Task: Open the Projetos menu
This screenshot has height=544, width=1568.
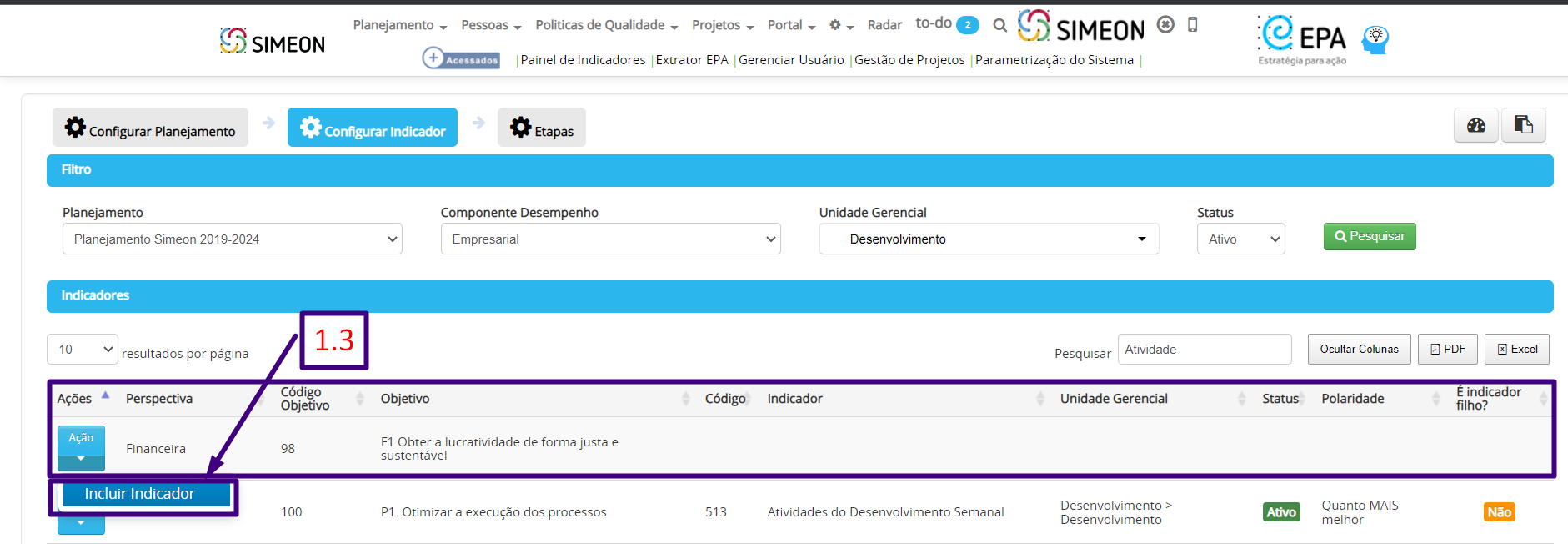Action: 723,25
